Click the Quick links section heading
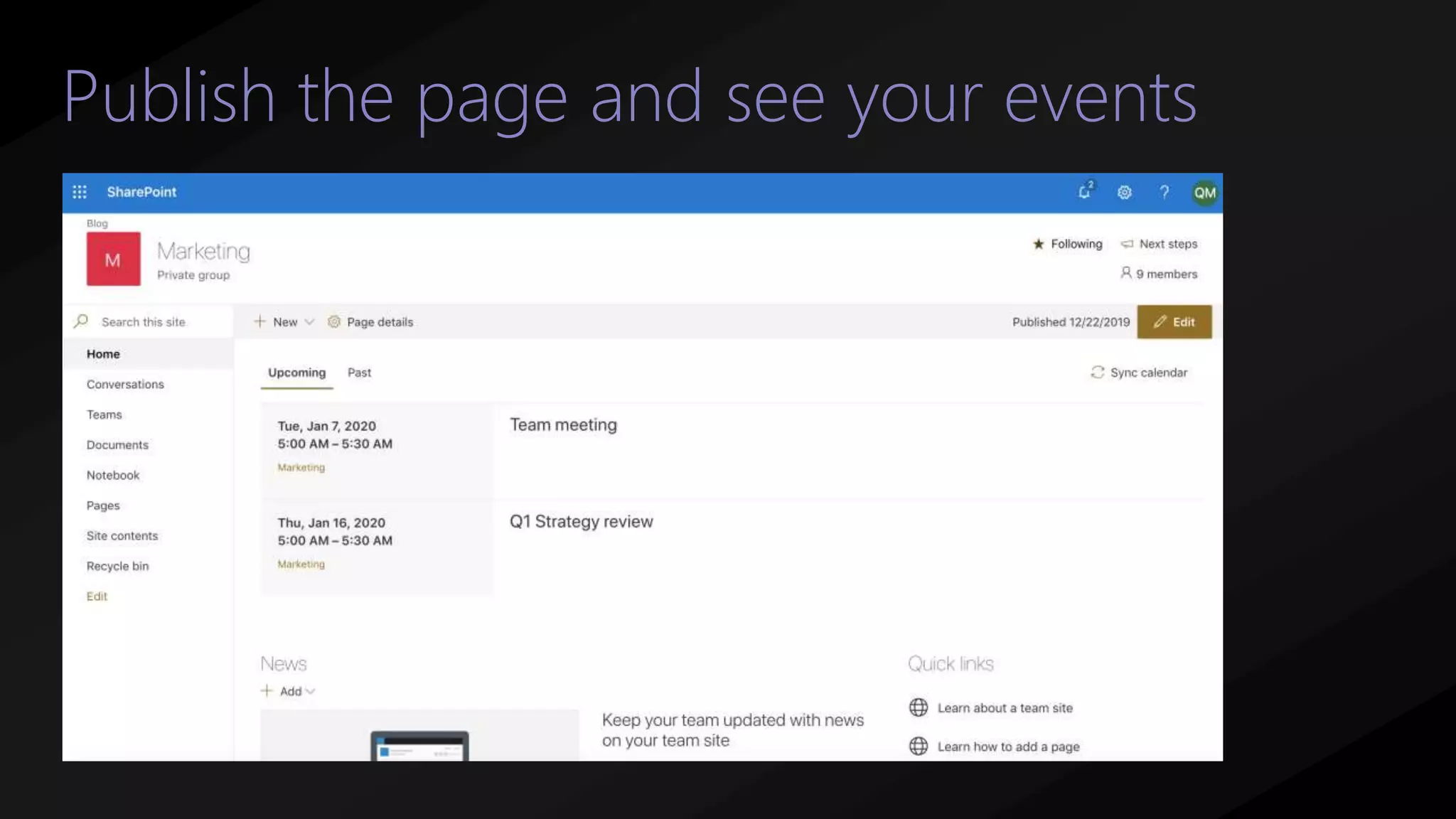Viewport: 1456px width, 819px height. [951, 663]
